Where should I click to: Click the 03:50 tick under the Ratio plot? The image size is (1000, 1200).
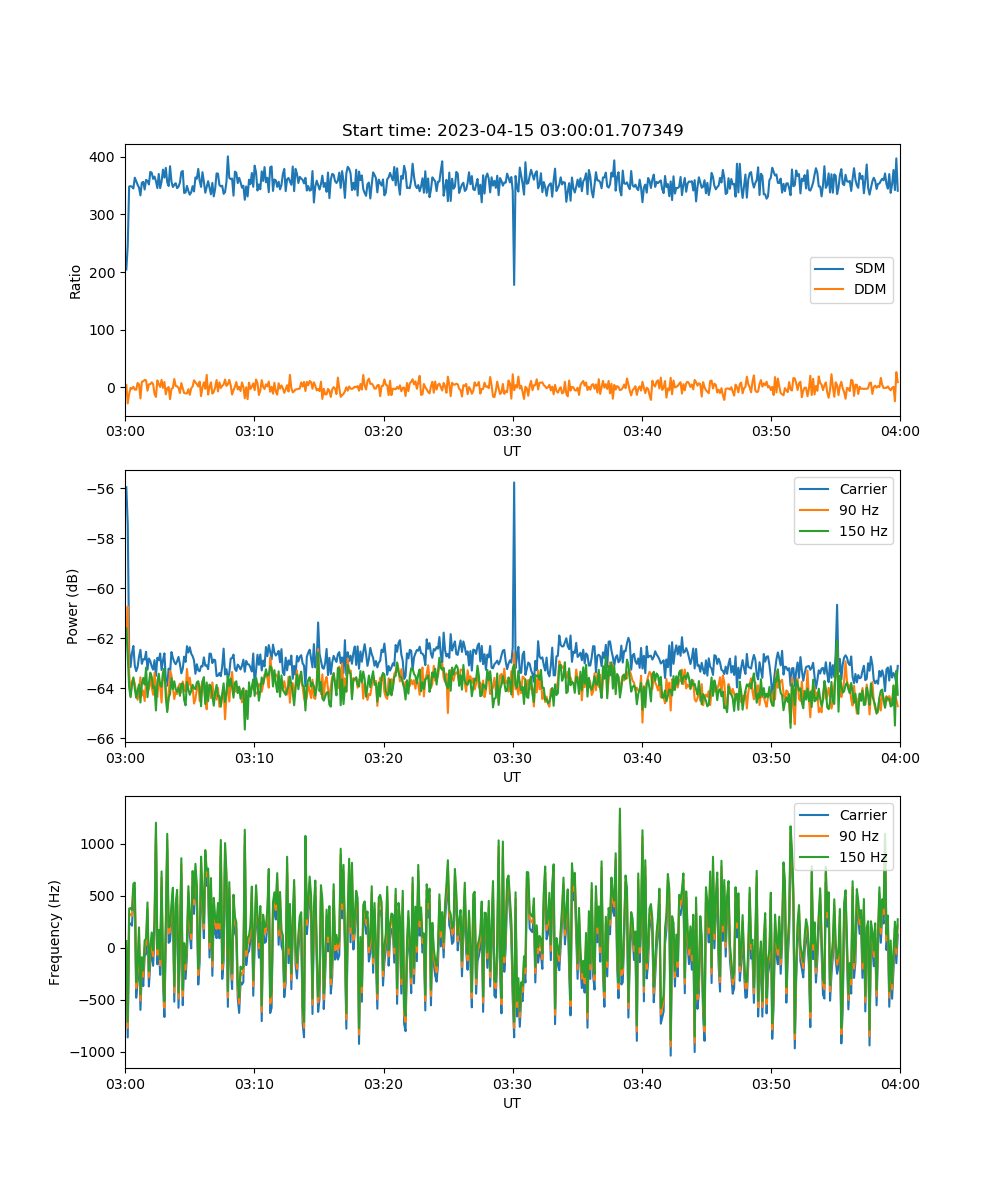(770, 431)
